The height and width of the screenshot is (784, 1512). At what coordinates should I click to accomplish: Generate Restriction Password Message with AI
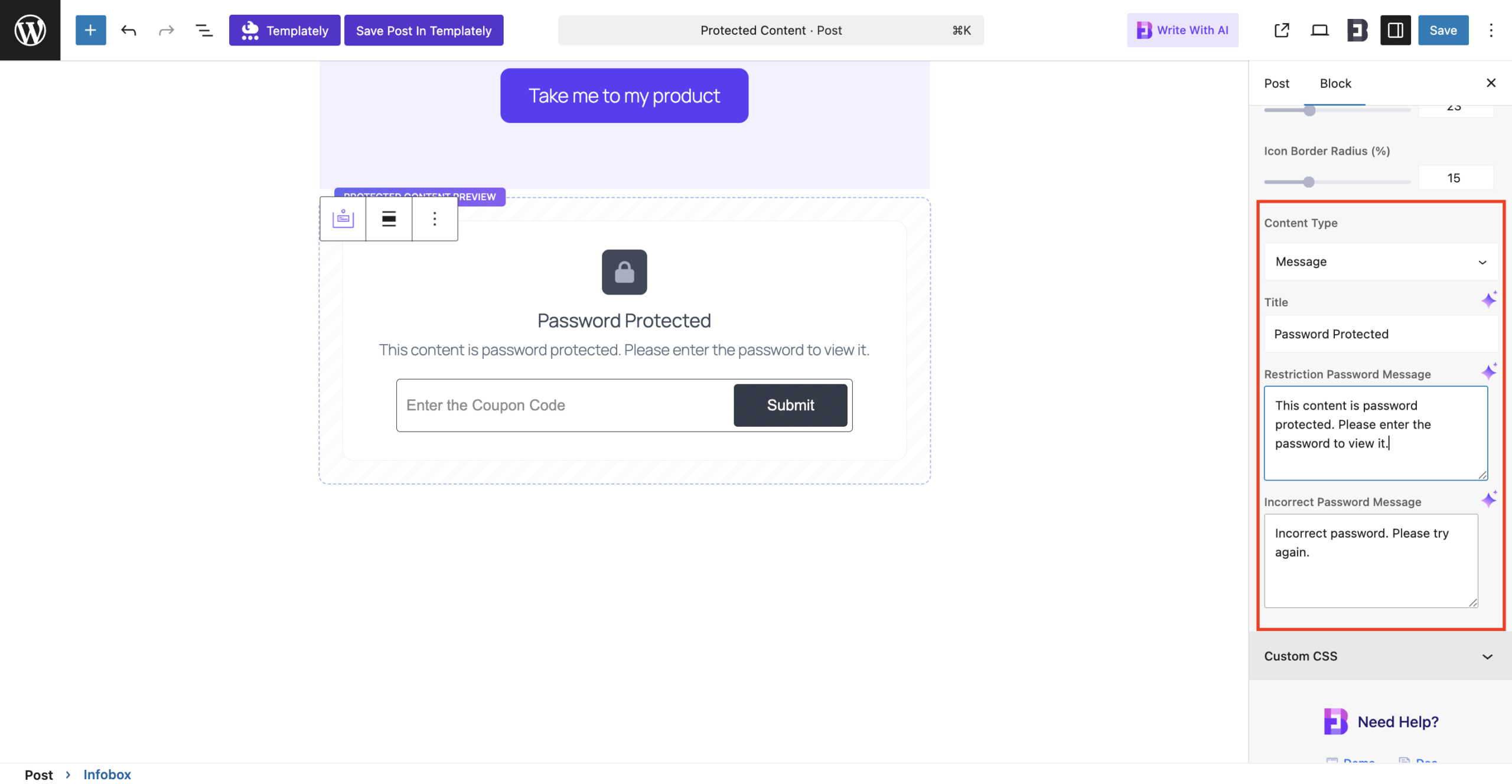tap(1488, 371)
